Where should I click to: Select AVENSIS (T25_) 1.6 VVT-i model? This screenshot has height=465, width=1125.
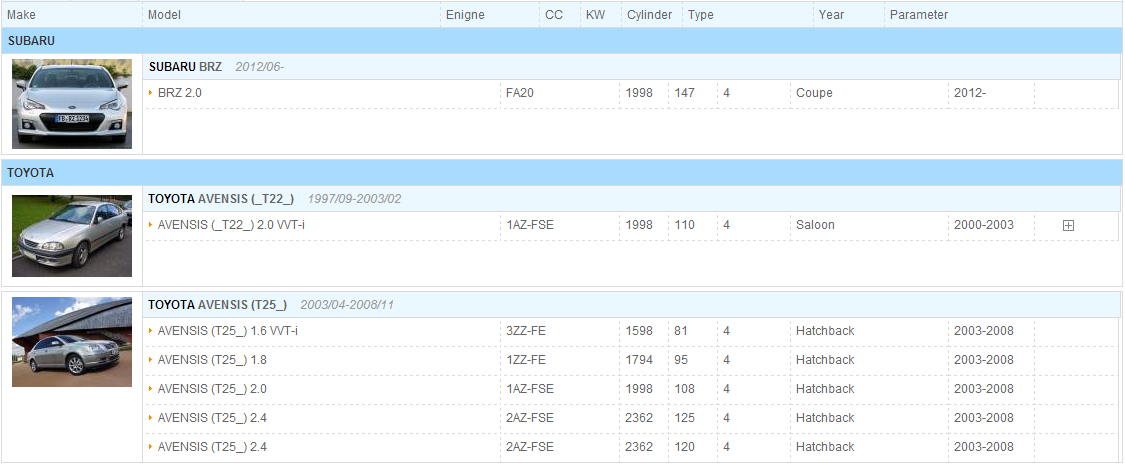tap(227, 331)
